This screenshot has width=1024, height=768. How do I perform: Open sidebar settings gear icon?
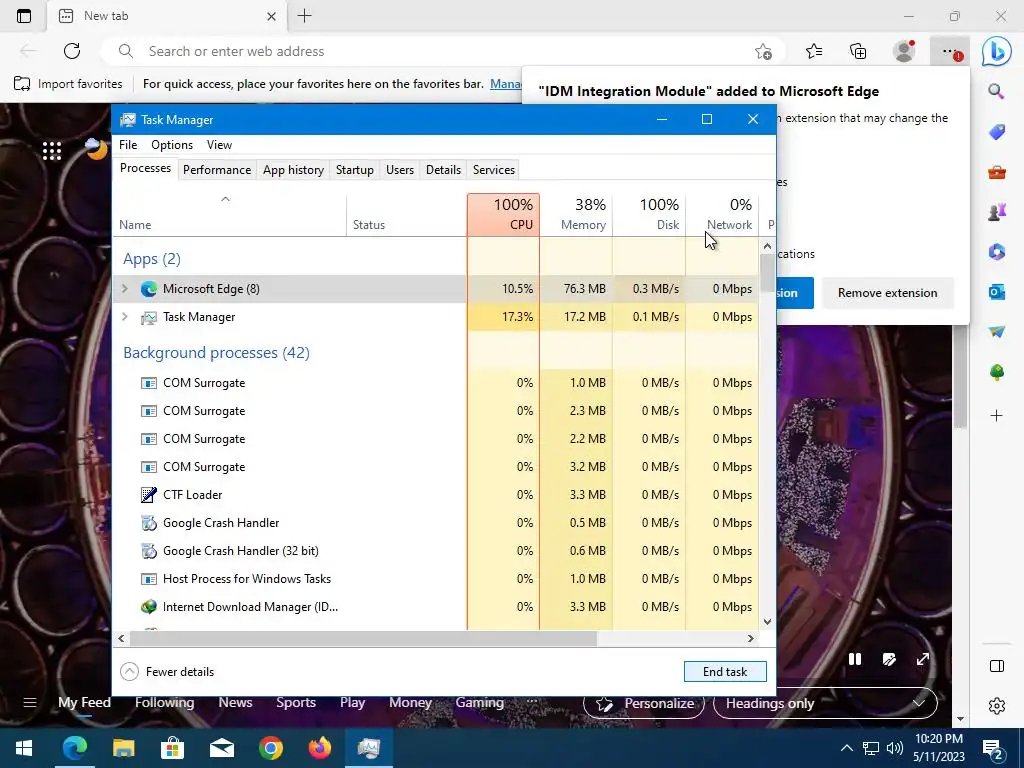coord(997,706)
